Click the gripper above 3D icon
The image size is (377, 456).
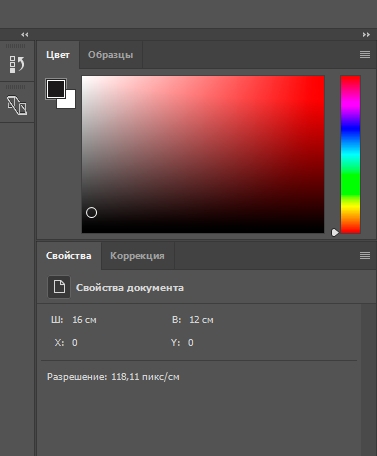click(x=16, y=87)
